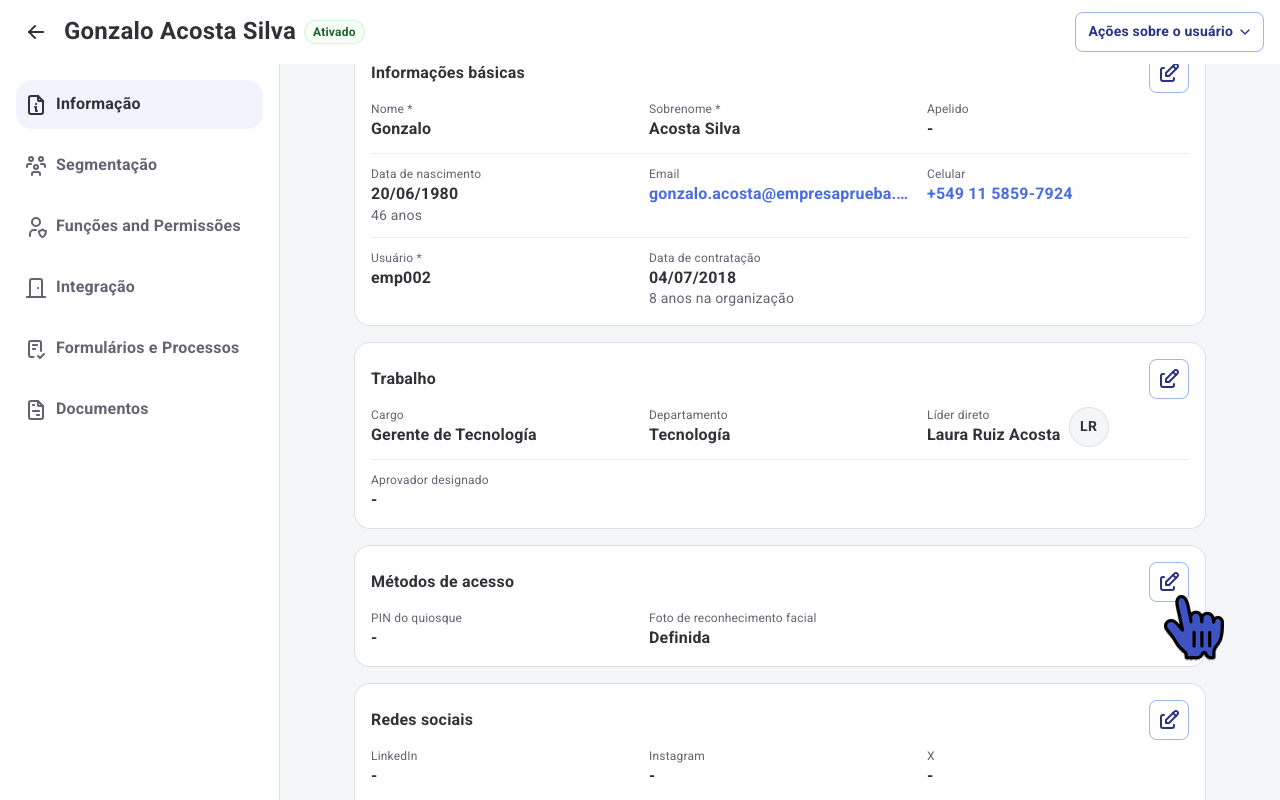Click the Informação sidebar icon
Viewport: 1280px width, 800px height.
click(36, 105)
